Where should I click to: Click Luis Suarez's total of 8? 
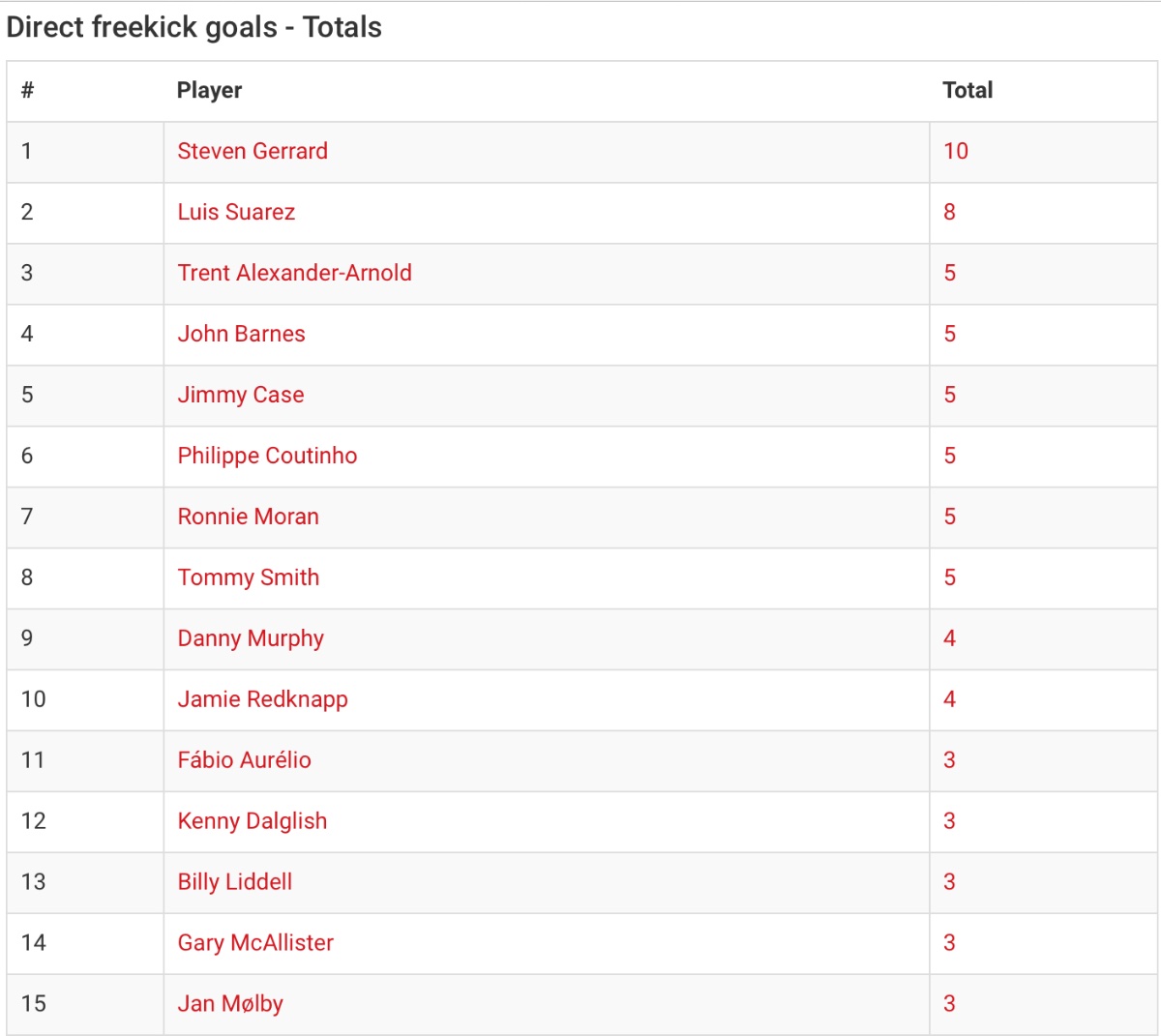point(950,212)
